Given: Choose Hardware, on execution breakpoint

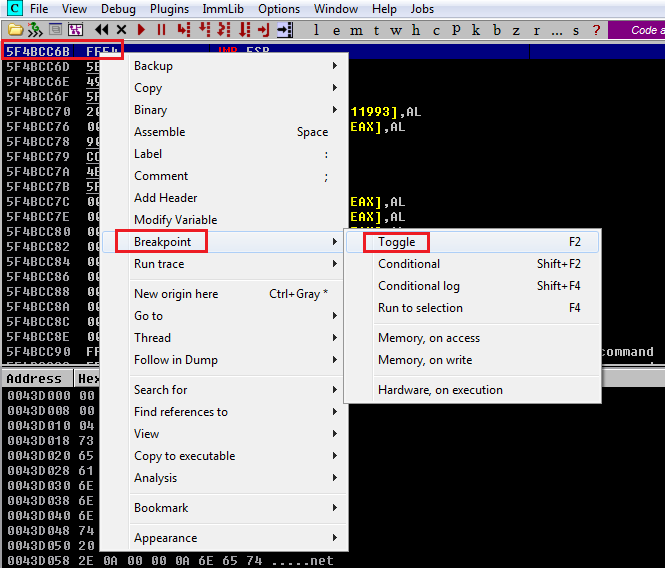Looking at the screenshot, I should [x=440, y=390].
